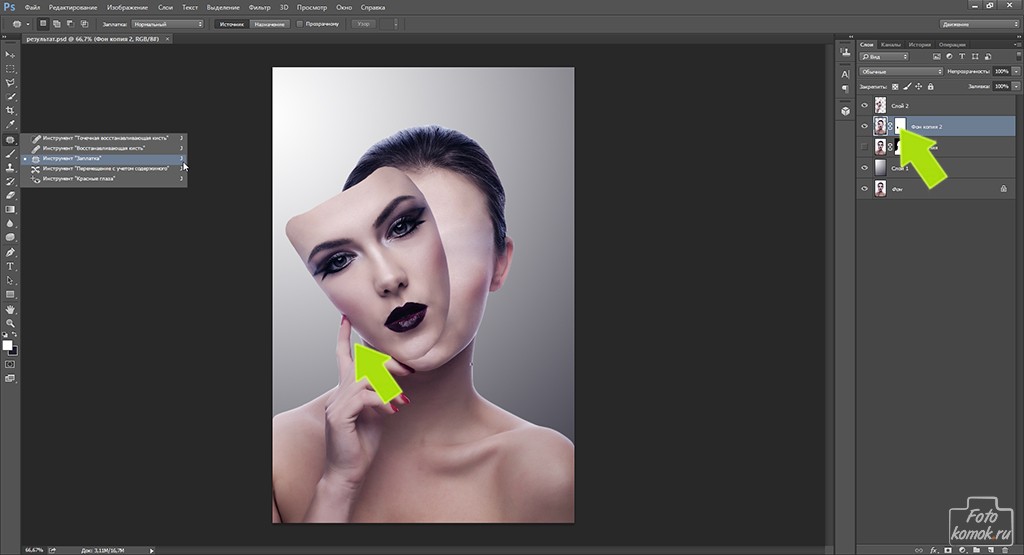Select the History Brush tool
This screenshot has height=555, width=1024.
(x=10, y=182)
